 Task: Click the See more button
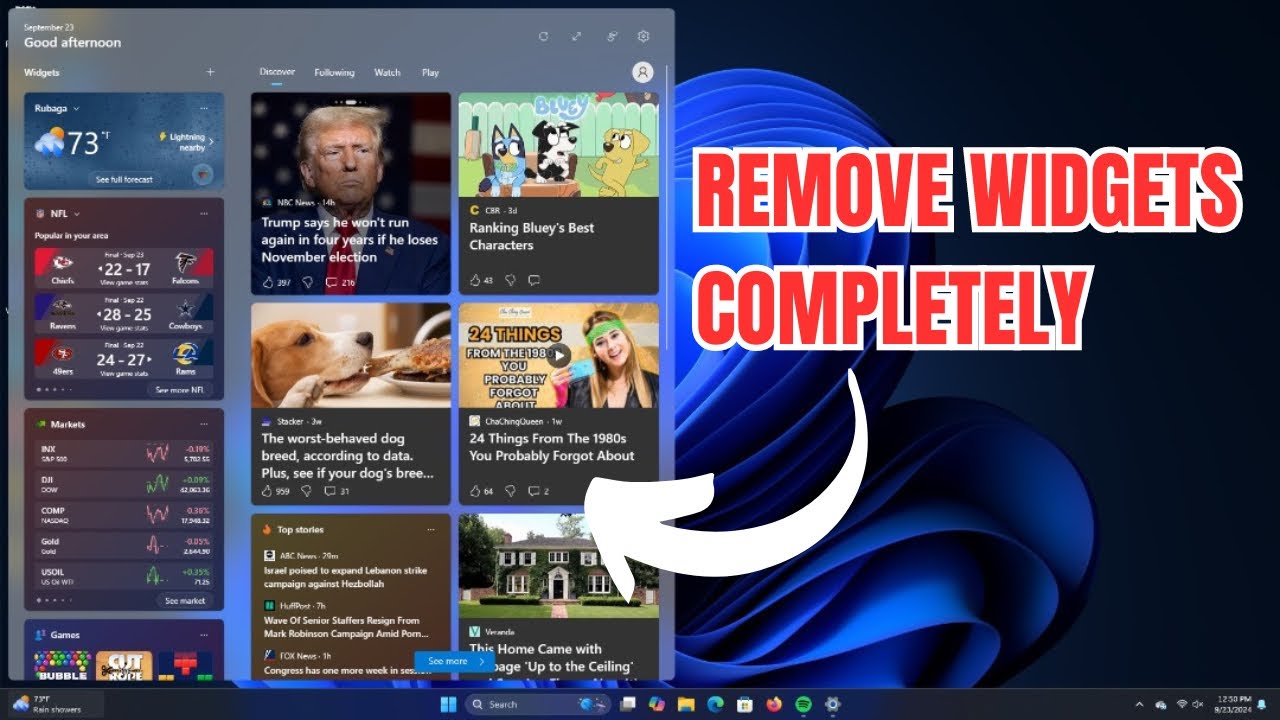[x=455, y=661]
